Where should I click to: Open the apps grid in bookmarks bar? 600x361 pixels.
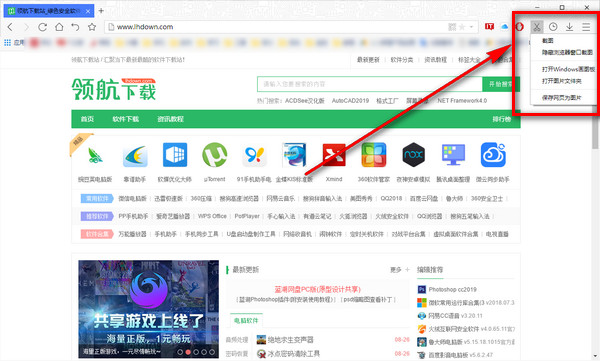tap(7, 42)
